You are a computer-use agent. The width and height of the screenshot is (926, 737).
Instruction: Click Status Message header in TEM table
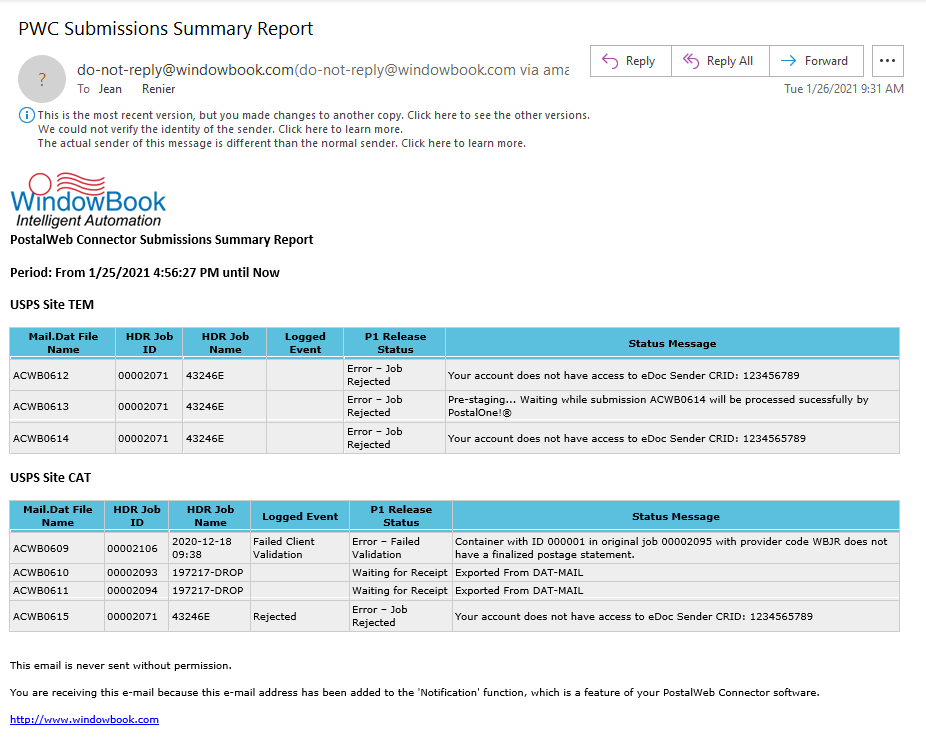click(x=672, y=343)
